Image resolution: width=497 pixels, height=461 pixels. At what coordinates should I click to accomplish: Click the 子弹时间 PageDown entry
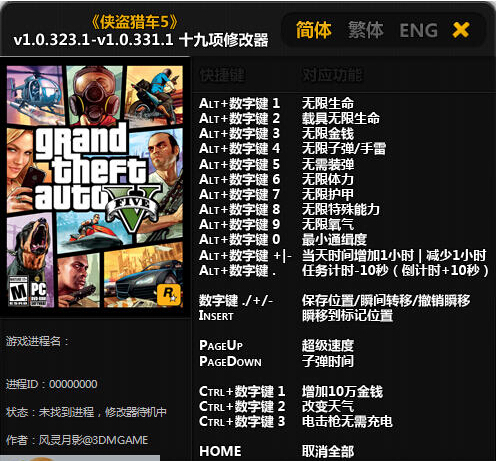328,361
